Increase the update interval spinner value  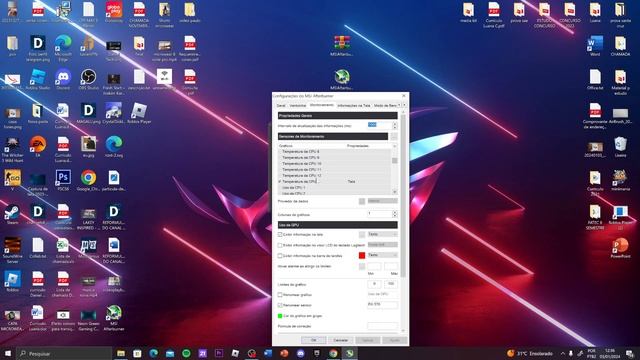[x=395, y=124]
